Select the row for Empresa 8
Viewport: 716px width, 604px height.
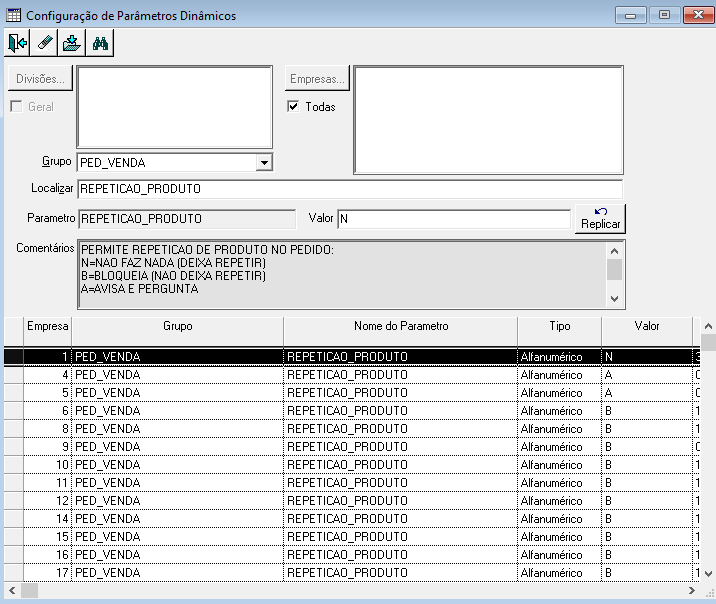click(x=352, y=429)
